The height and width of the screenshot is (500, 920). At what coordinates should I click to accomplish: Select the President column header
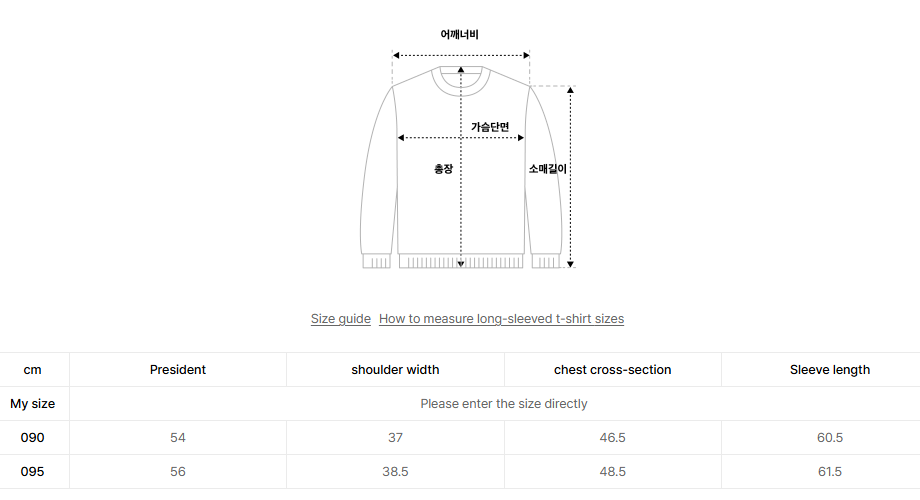[178, 370]
